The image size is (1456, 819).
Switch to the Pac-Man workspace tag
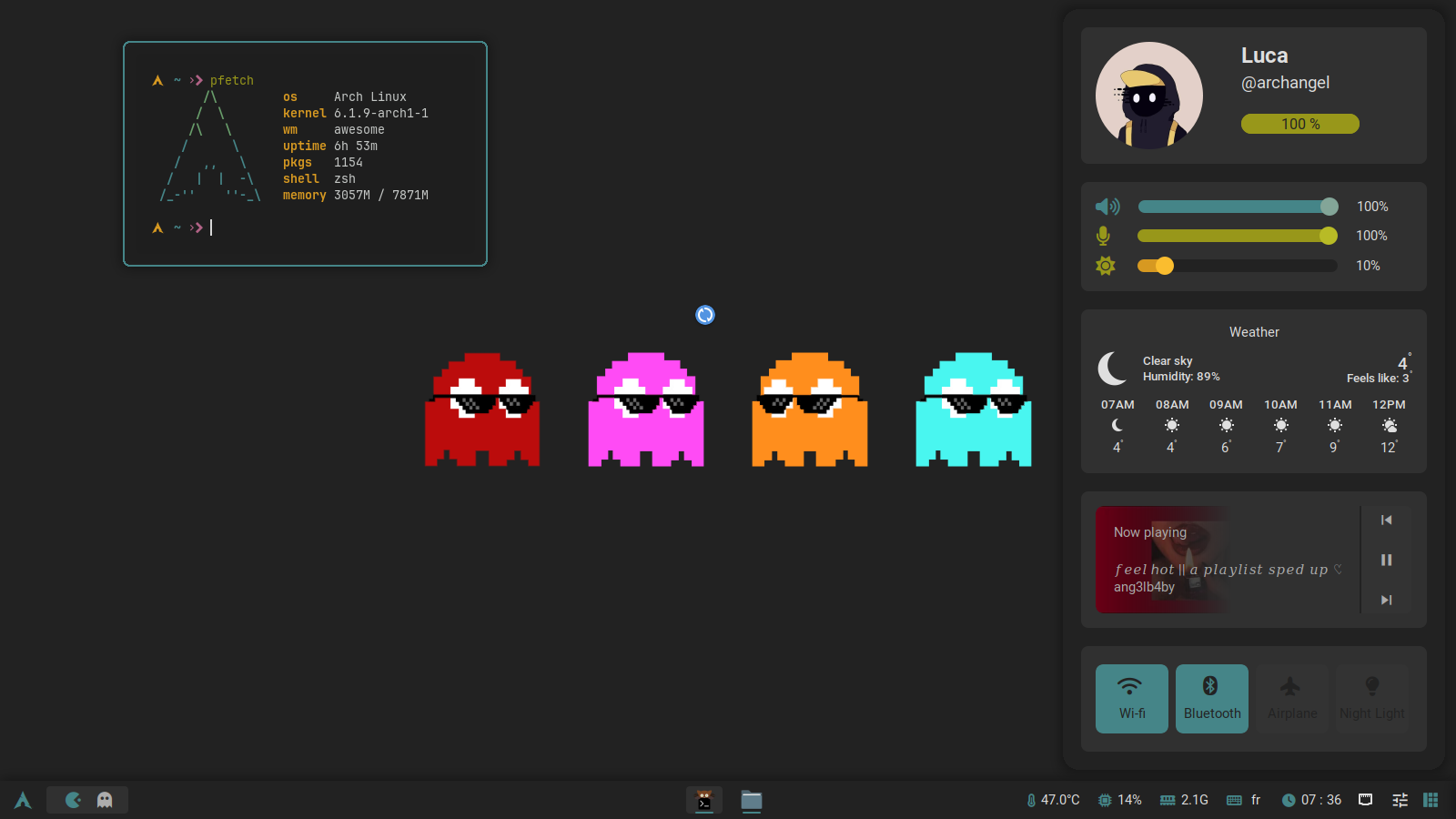pos(74,800)
